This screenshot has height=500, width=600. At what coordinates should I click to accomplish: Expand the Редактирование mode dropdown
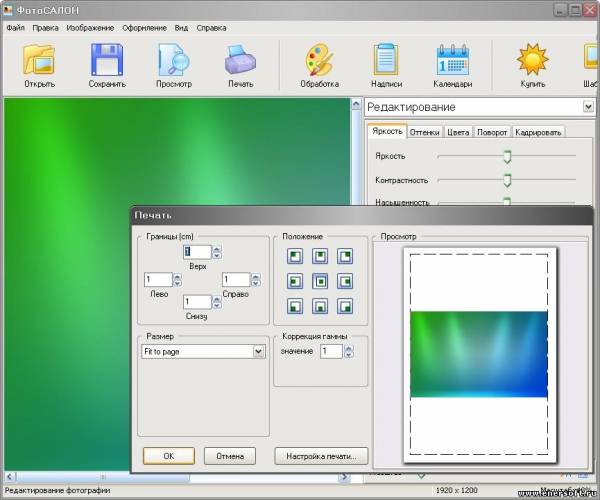[x=589, y=107]
